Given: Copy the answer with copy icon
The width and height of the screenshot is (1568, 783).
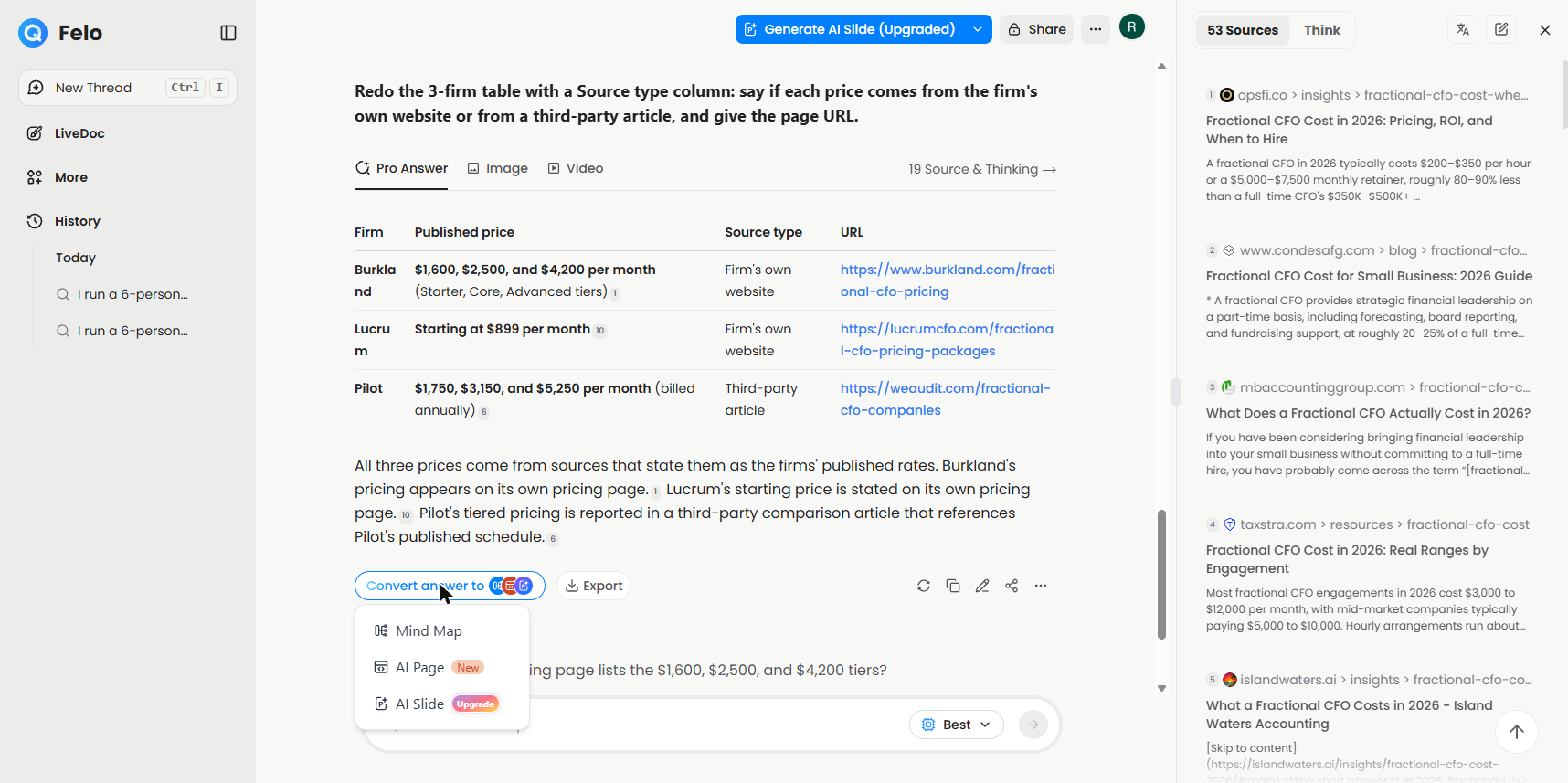Looking at the screenshot, I should (x=953, y=586).
